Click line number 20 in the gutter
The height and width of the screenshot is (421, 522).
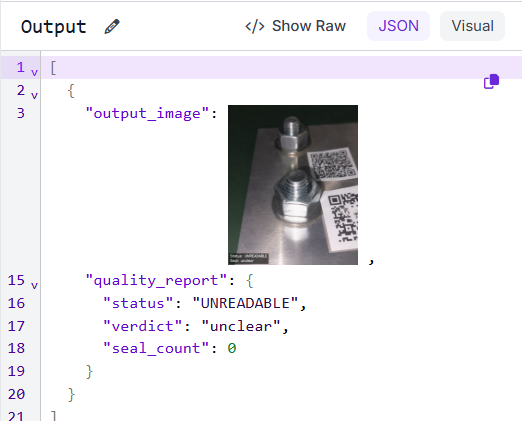tap(16, 394)
